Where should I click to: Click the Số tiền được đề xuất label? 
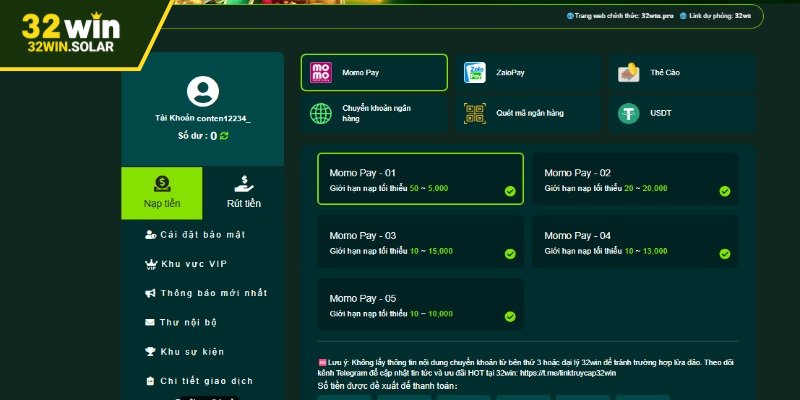point(387,386)
